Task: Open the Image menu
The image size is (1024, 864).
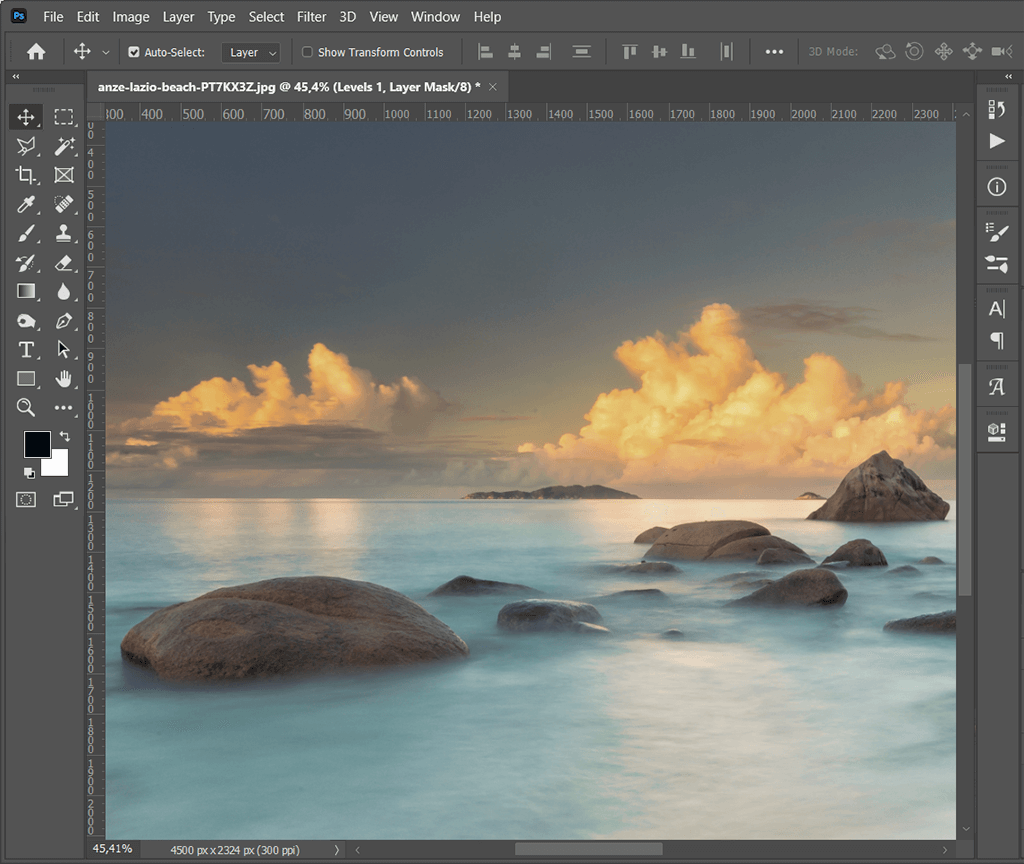Action: 131,17
